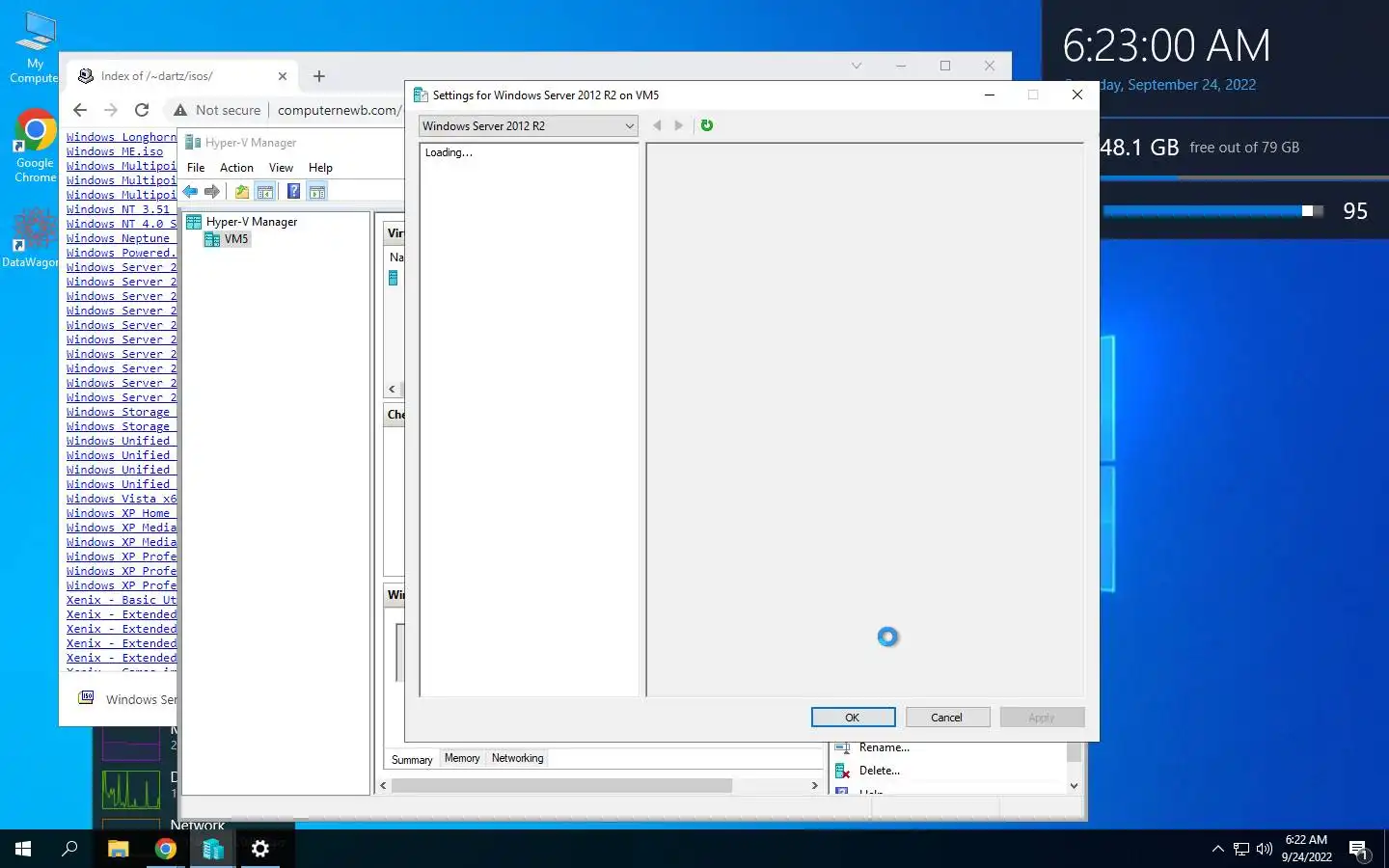The width and height of the screenshot is (1389, 868).
Task: Click the Up One Level folder icon
Action: (x=242, y=192)
